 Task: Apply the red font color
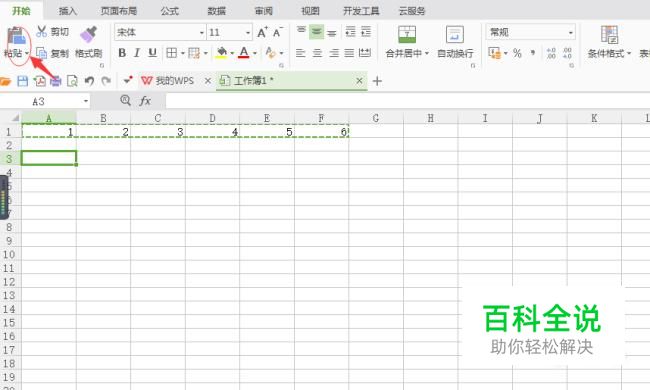(x=244, y=53)
